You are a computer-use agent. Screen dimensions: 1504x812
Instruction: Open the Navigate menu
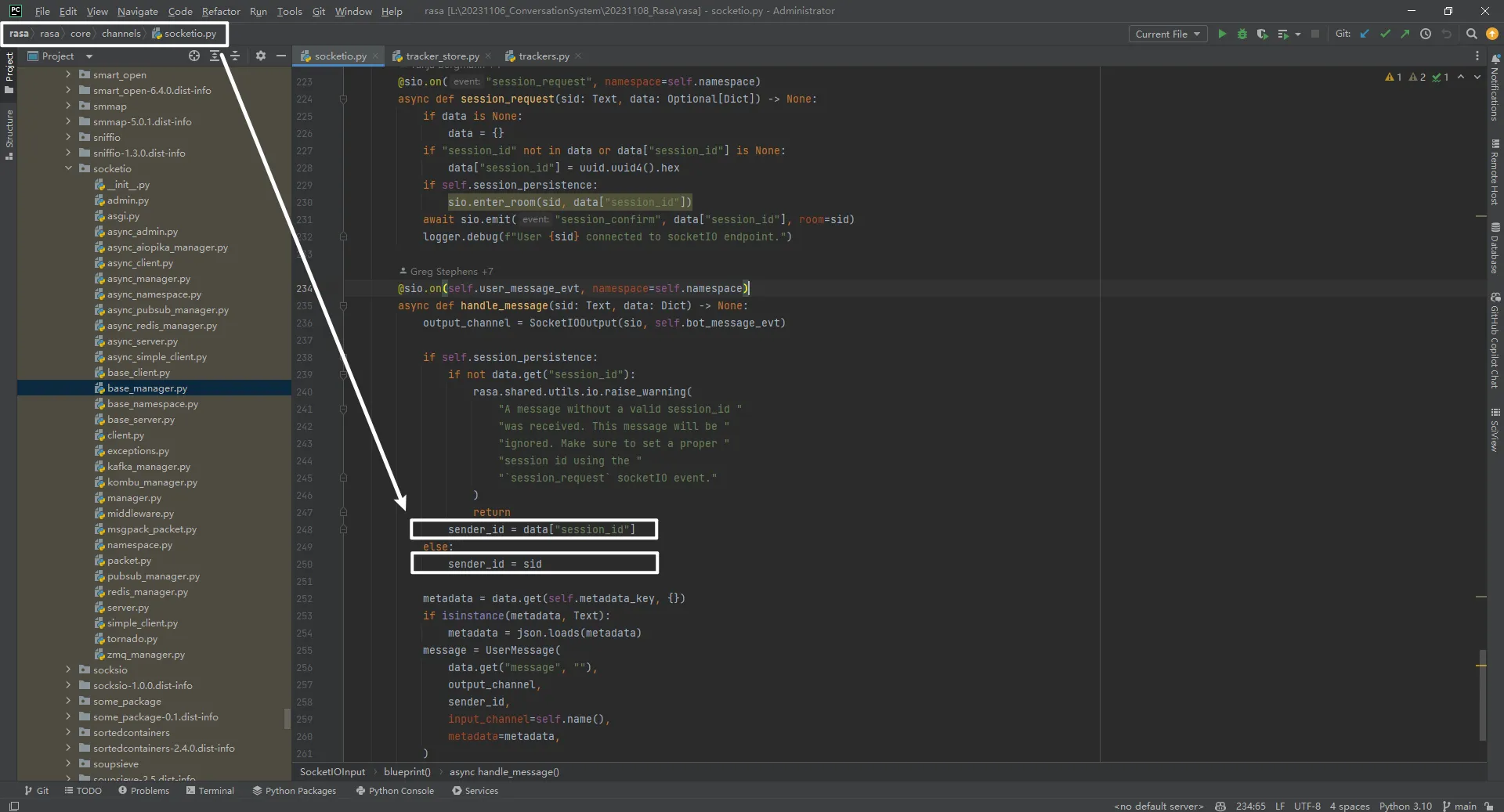(x=138, y=11)
